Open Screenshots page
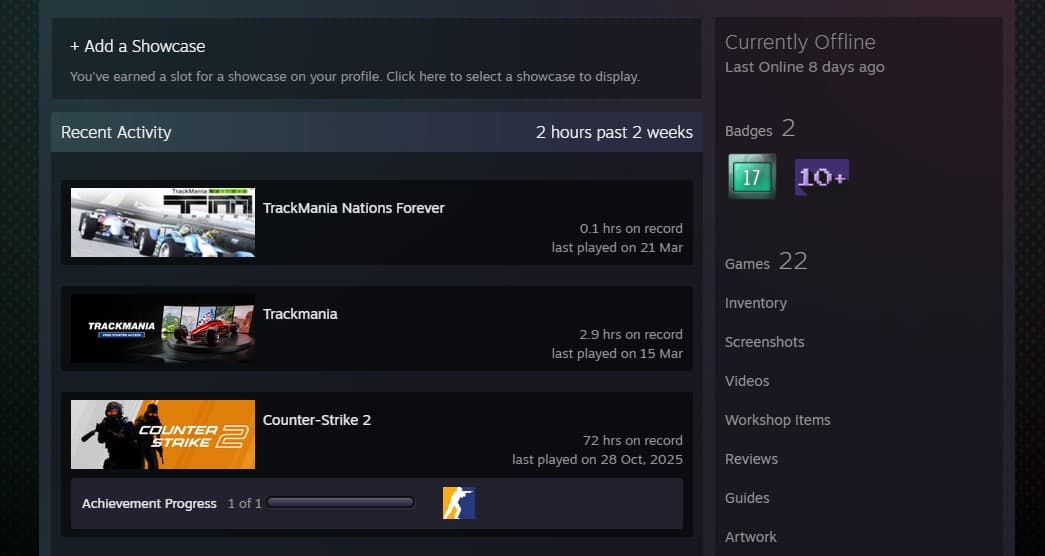This screenshot has width=1045, height=556. (x=764, y=342)
